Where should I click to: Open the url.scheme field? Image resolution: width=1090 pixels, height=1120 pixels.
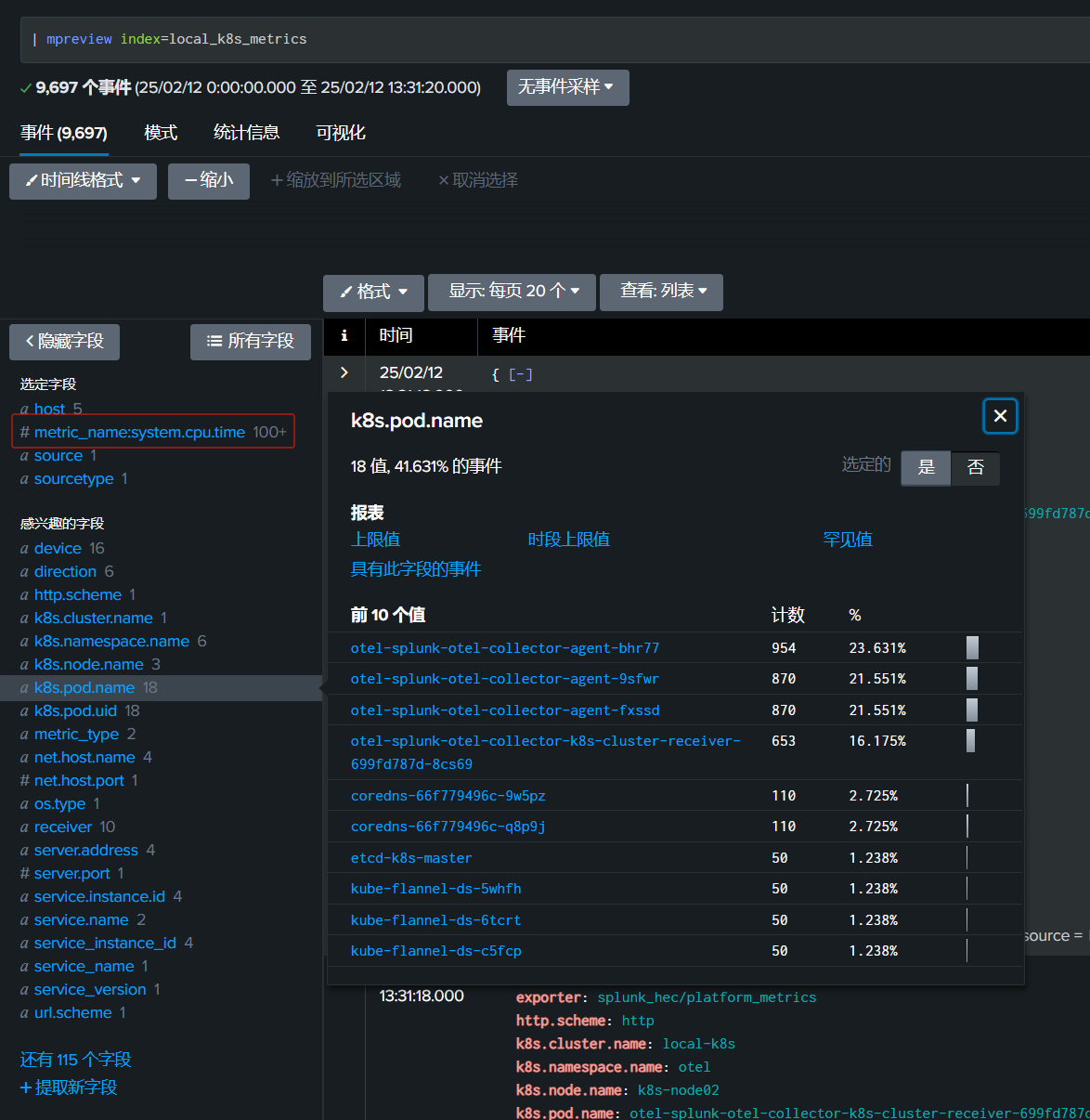pos(73,1012)
